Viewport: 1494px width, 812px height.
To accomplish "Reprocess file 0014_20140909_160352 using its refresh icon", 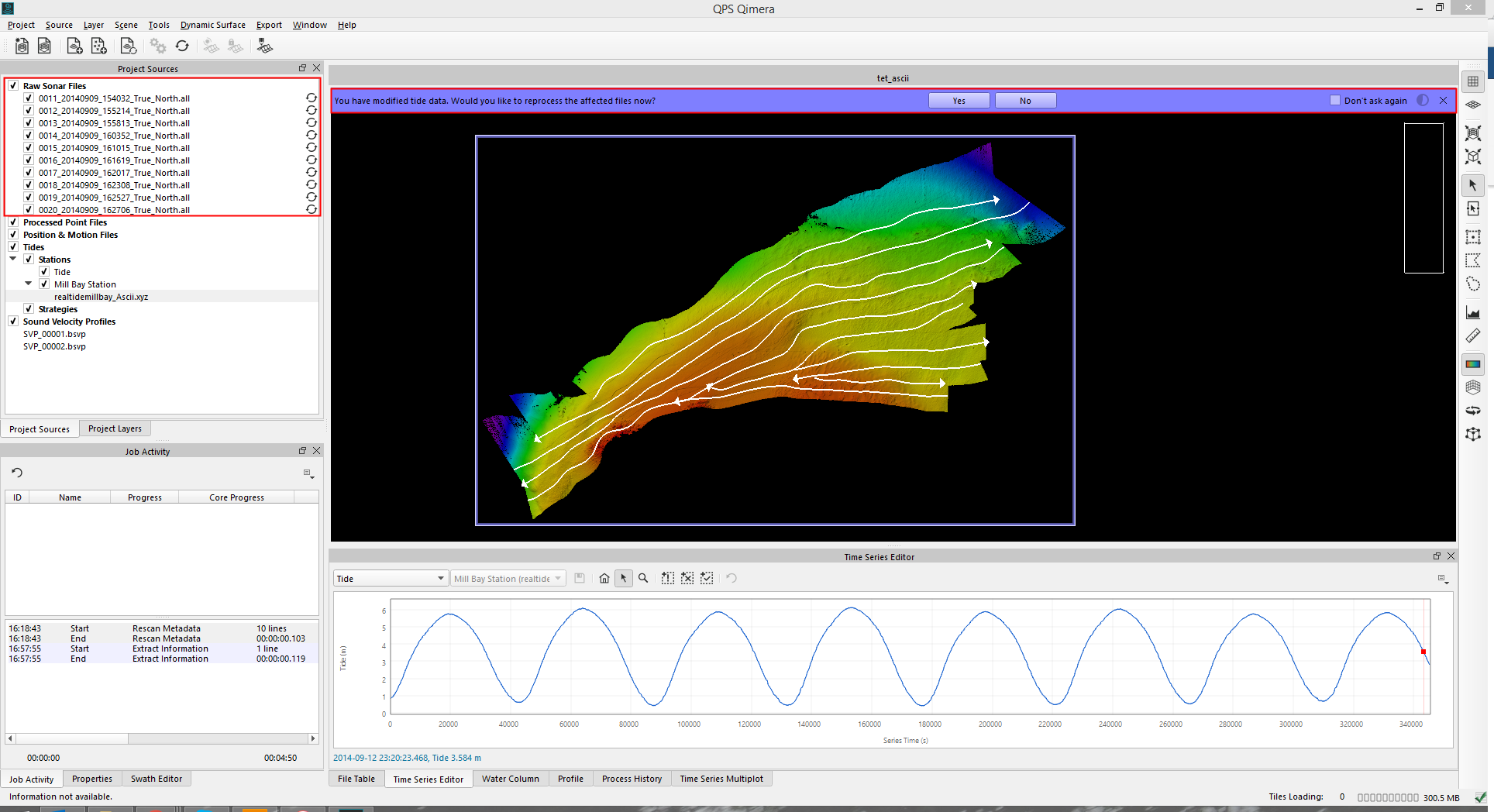I will pyautogui.click(x=311, y=136).
